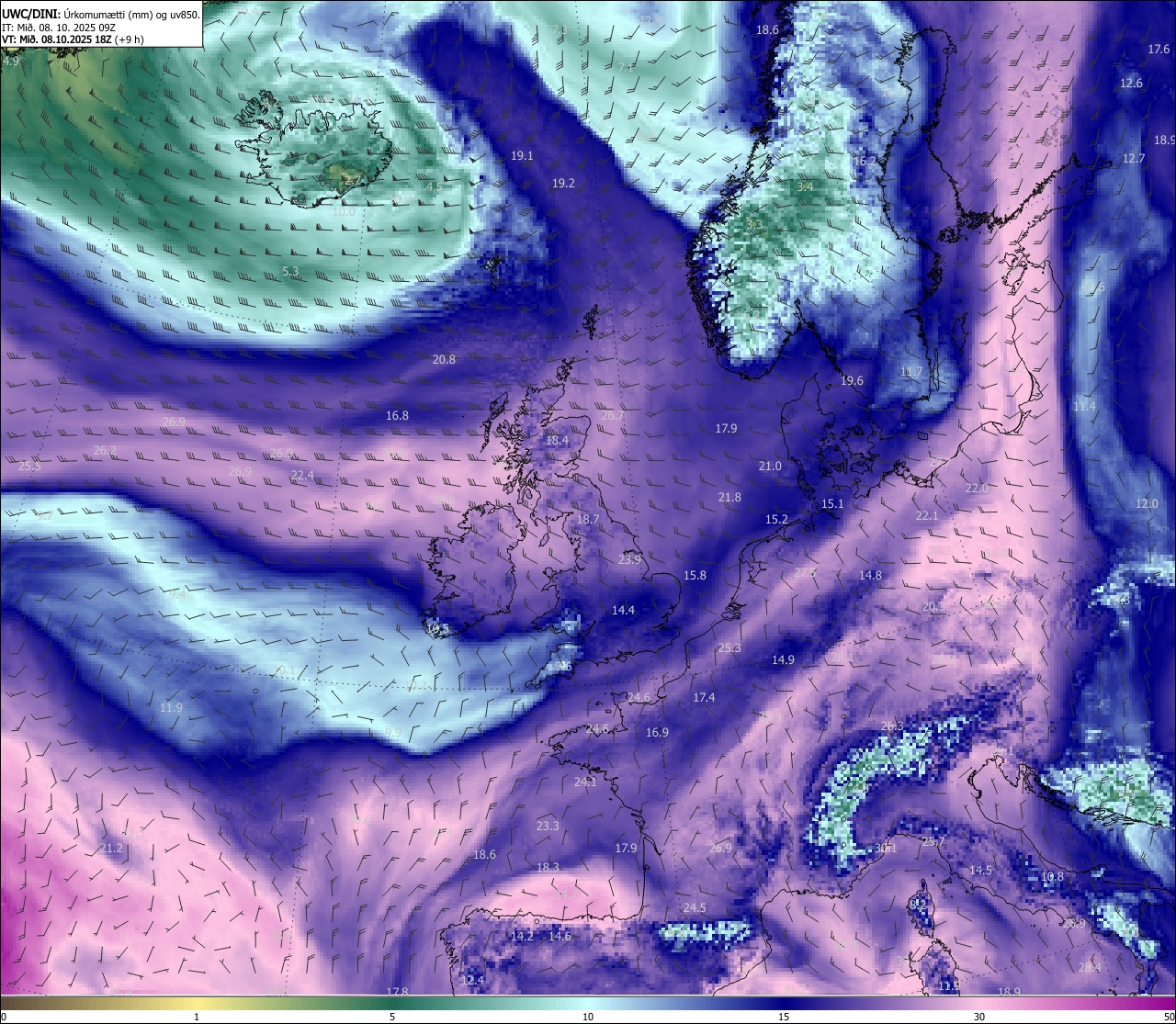
Task: Click the 25.7 value label
Action: coord(933,842)
